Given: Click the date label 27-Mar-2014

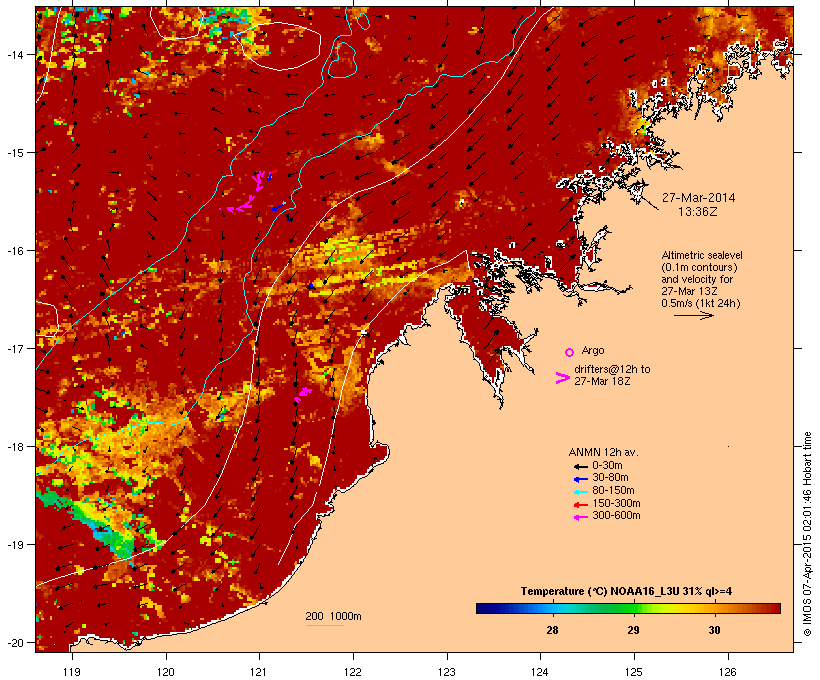Looking at the screenshot, I should (698, 198).
